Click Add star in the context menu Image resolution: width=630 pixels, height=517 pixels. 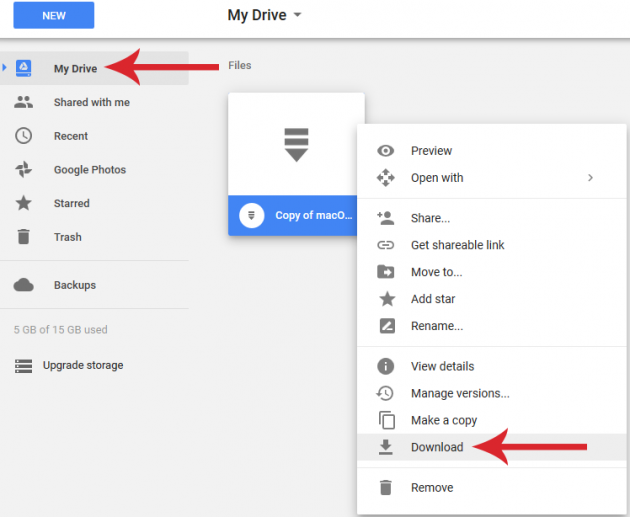coord(433,299)
